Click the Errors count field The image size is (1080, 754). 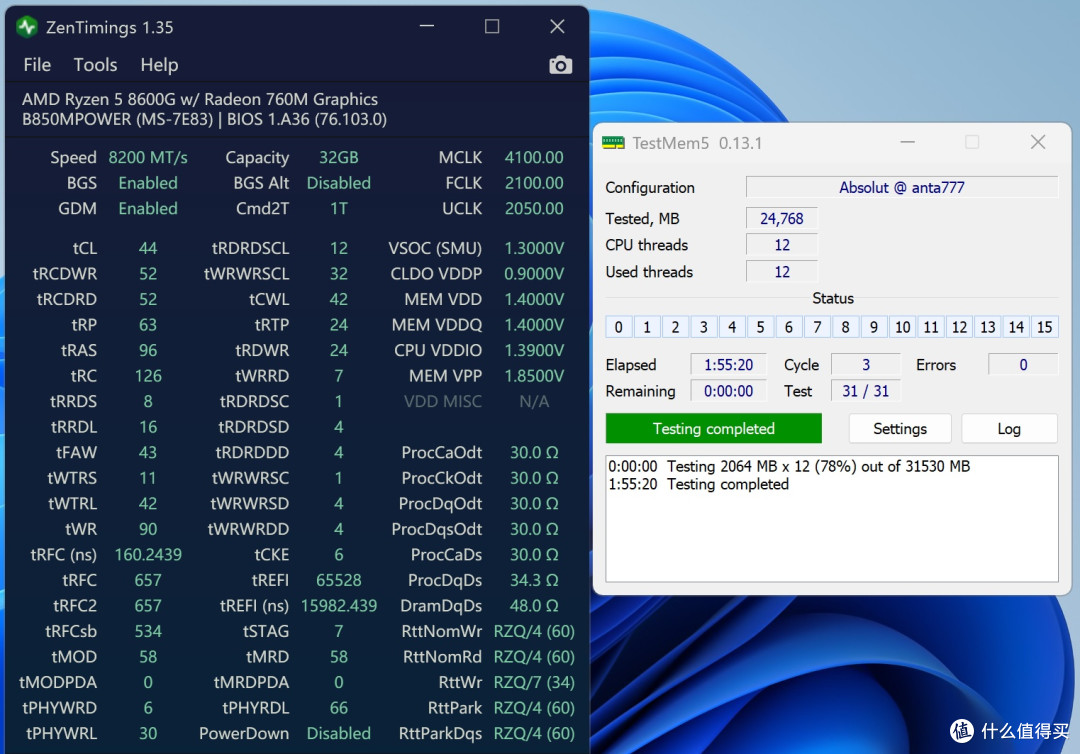click(x=1023, y=364)
